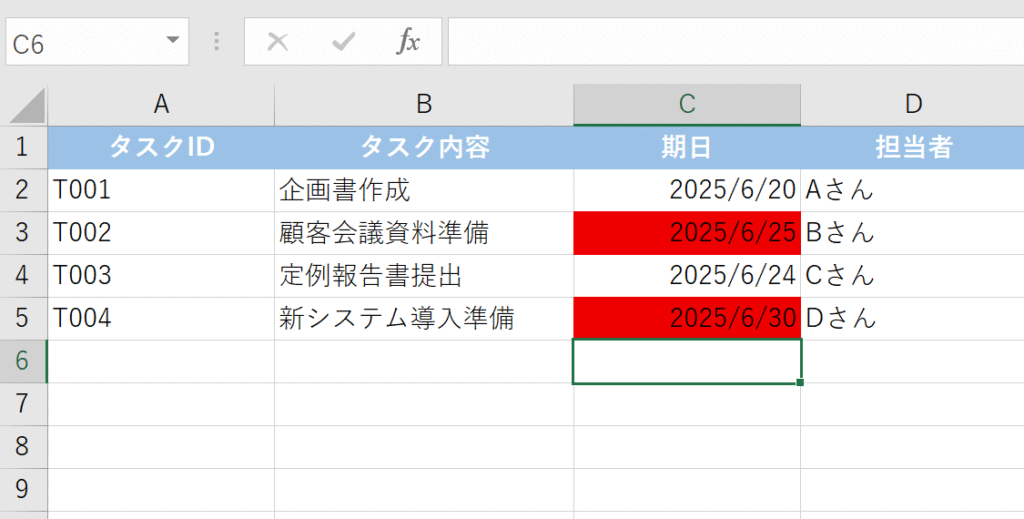The image size is (1024, 519).
Task: Select the タスク内容 header cell
Action: click(424, 148)
